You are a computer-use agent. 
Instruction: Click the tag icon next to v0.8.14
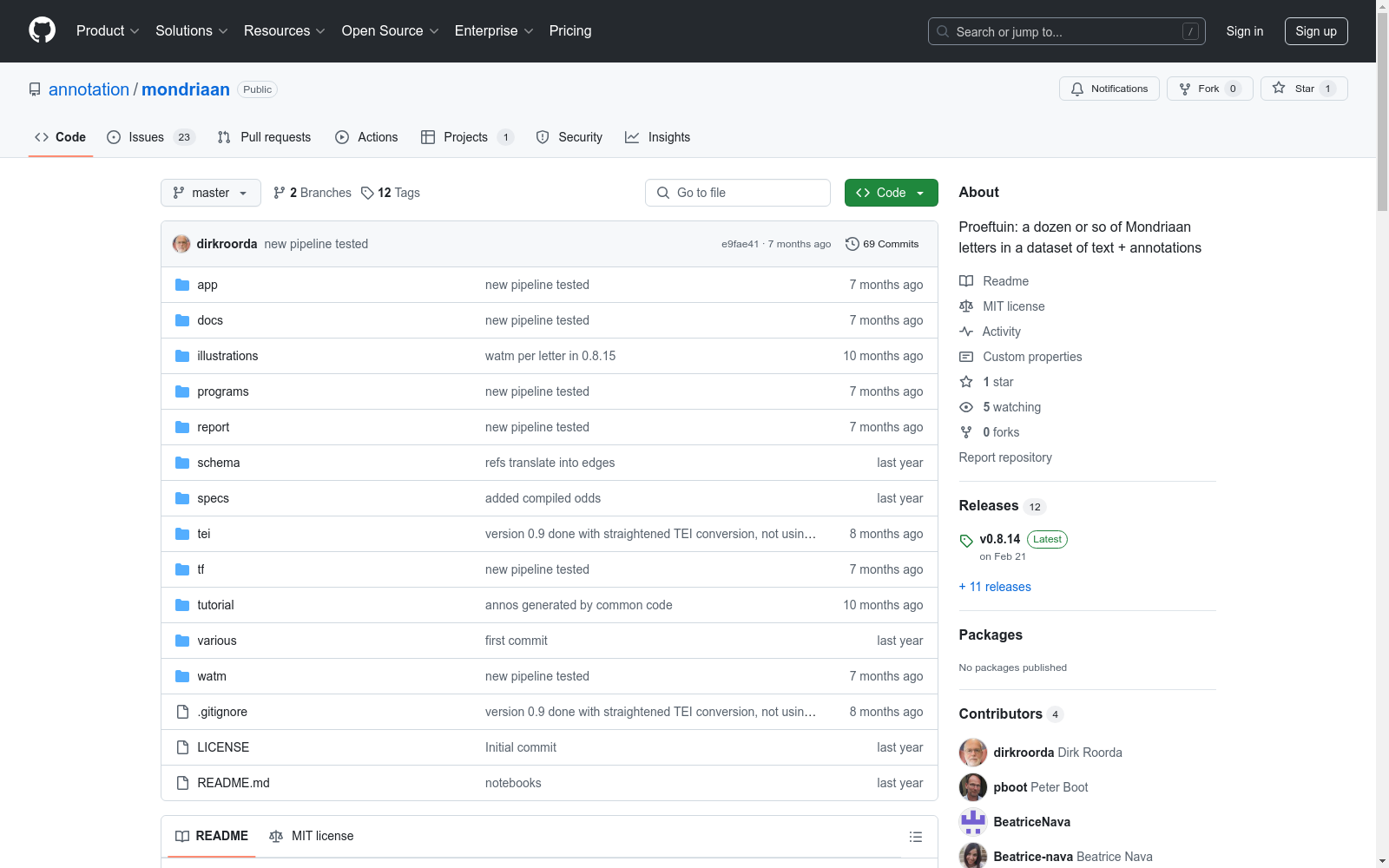pos(966,541)
